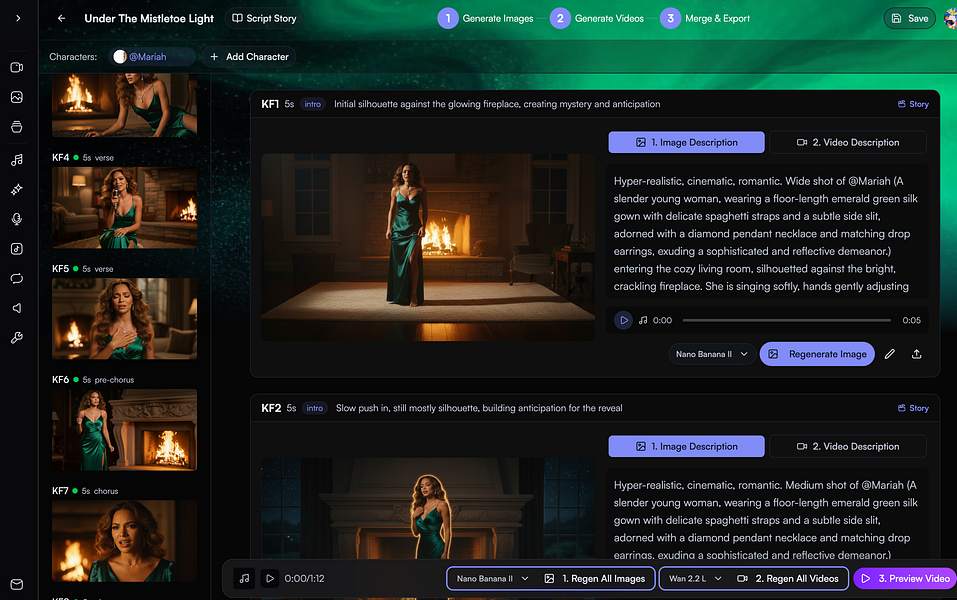Click the KF1 generated image preview
The height and width of the screenshot is (600, 957).
(x=428, y=247)
